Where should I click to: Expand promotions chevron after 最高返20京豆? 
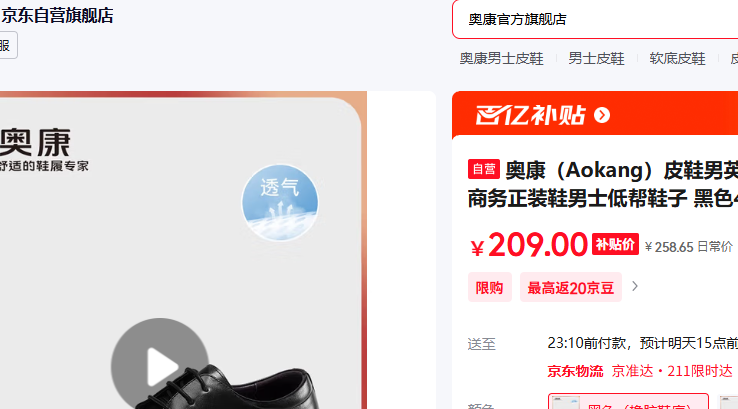click(x=635, y=286)
